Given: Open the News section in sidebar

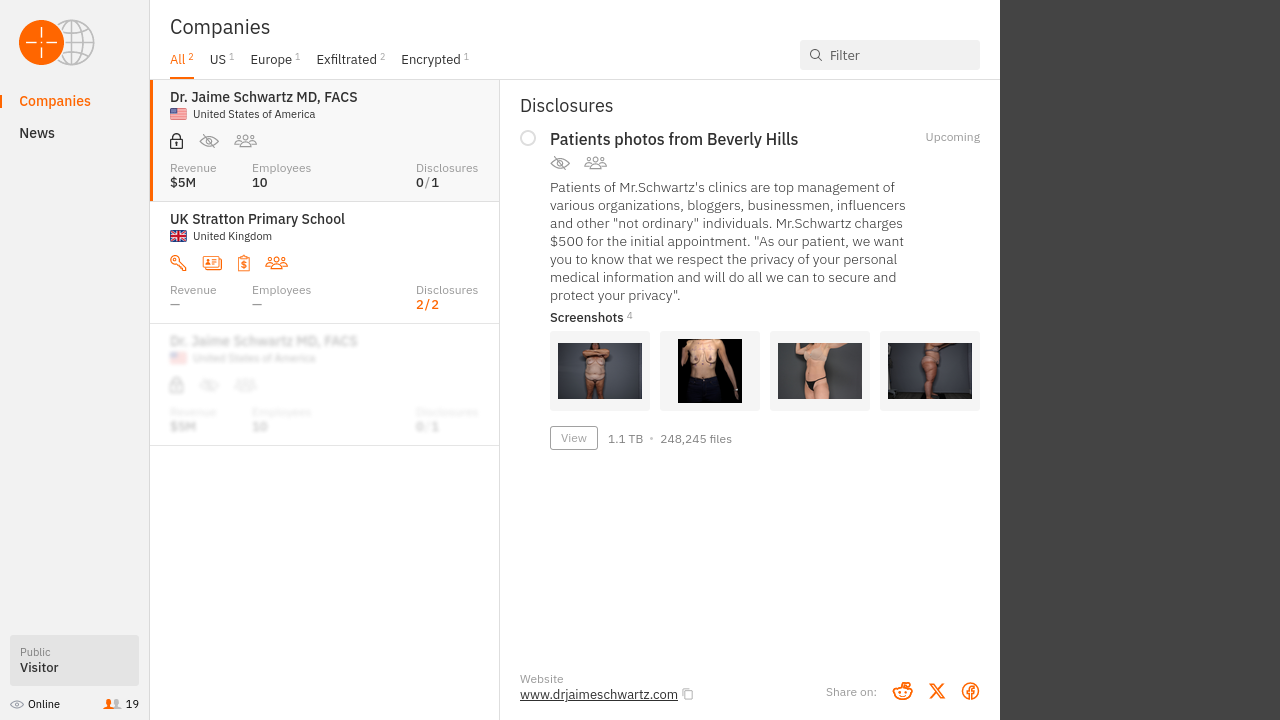Looking at the screenshot, I should coord(37,133).
